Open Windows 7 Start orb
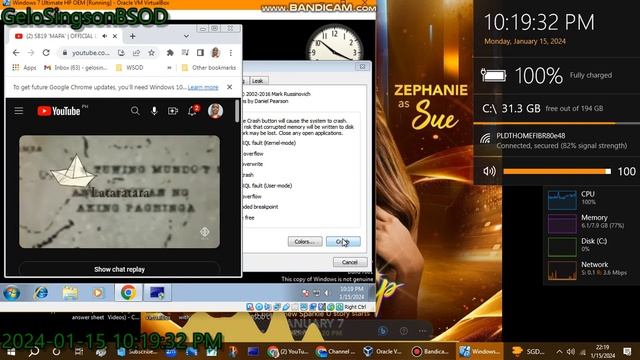Screen dimensions: 640x360 click(x=11, y=293)
